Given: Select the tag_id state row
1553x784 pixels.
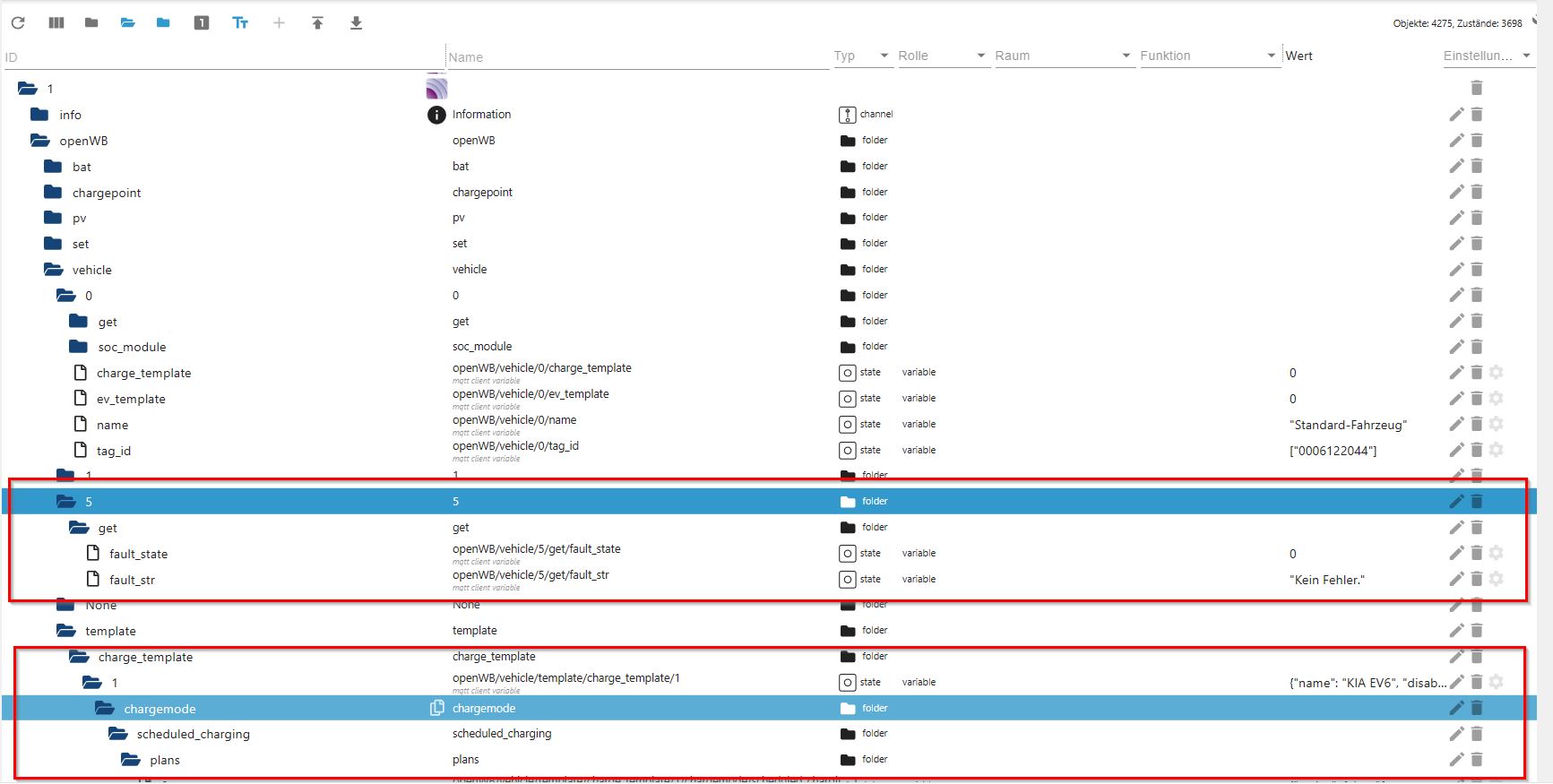Looking at the screenshot, I should [x=769, y=451].
